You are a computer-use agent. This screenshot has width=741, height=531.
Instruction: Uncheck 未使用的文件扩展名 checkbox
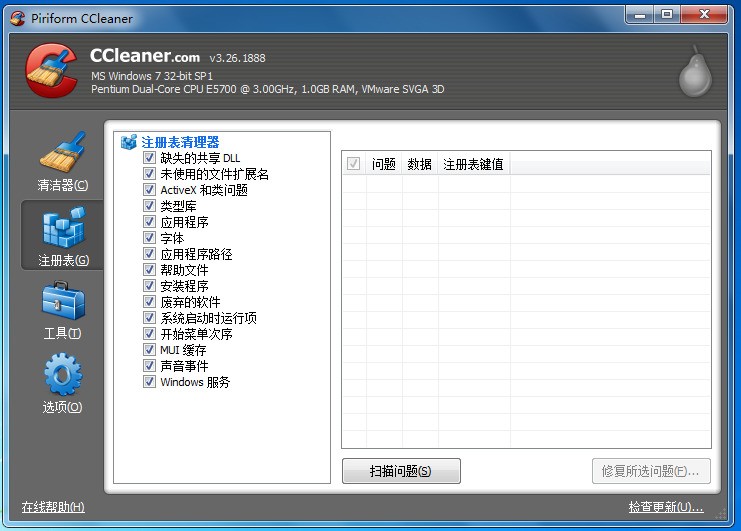(x=149, y=174)
